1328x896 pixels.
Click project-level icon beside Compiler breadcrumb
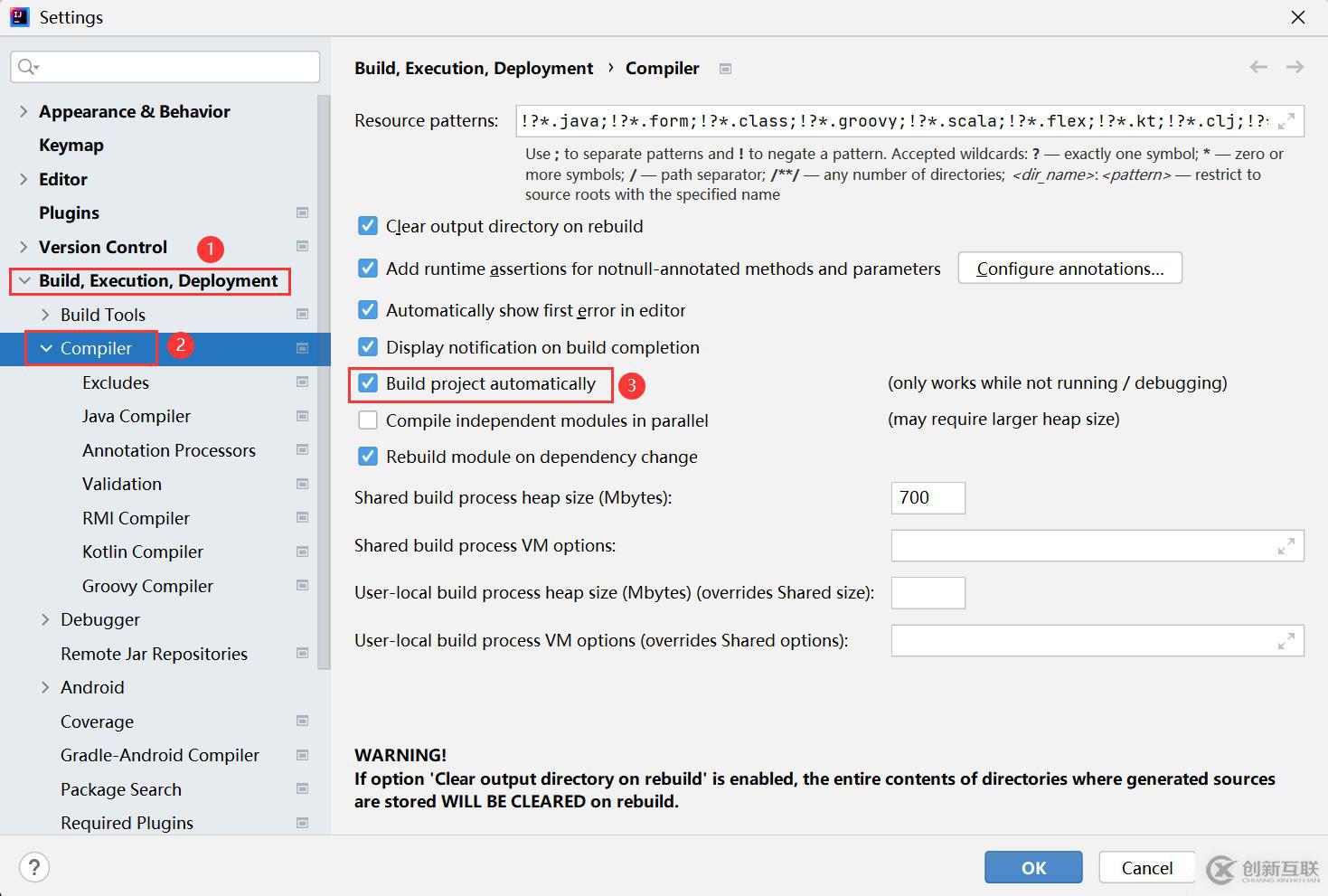pos(725,69)
